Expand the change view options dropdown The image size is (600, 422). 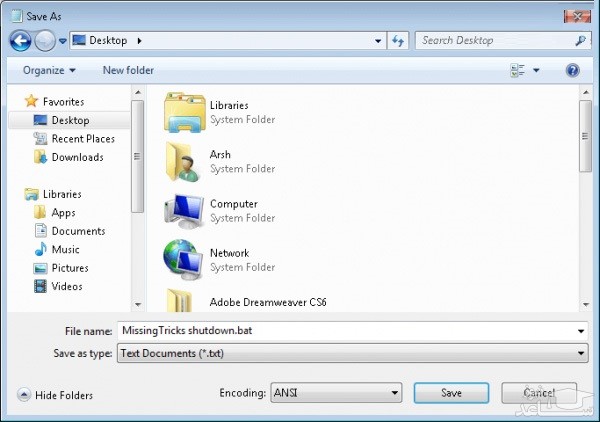(x=536, y=71)
